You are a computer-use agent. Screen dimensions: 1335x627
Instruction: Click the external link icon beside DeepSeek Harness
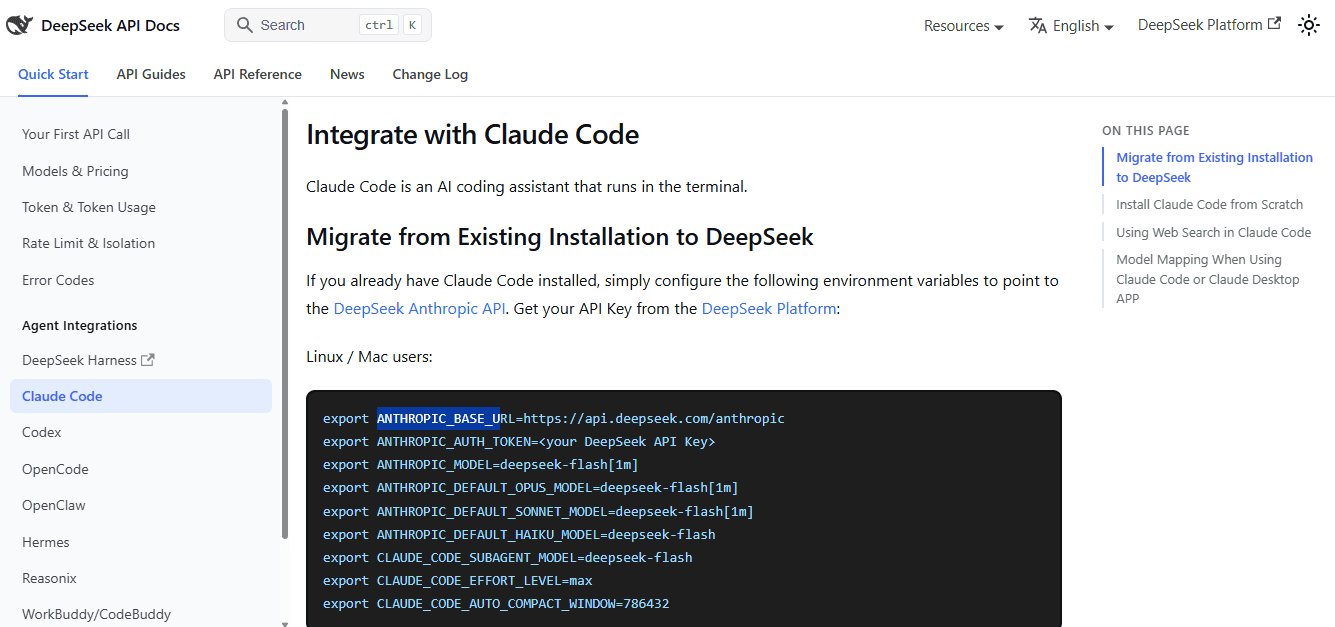tap(148, 360)
